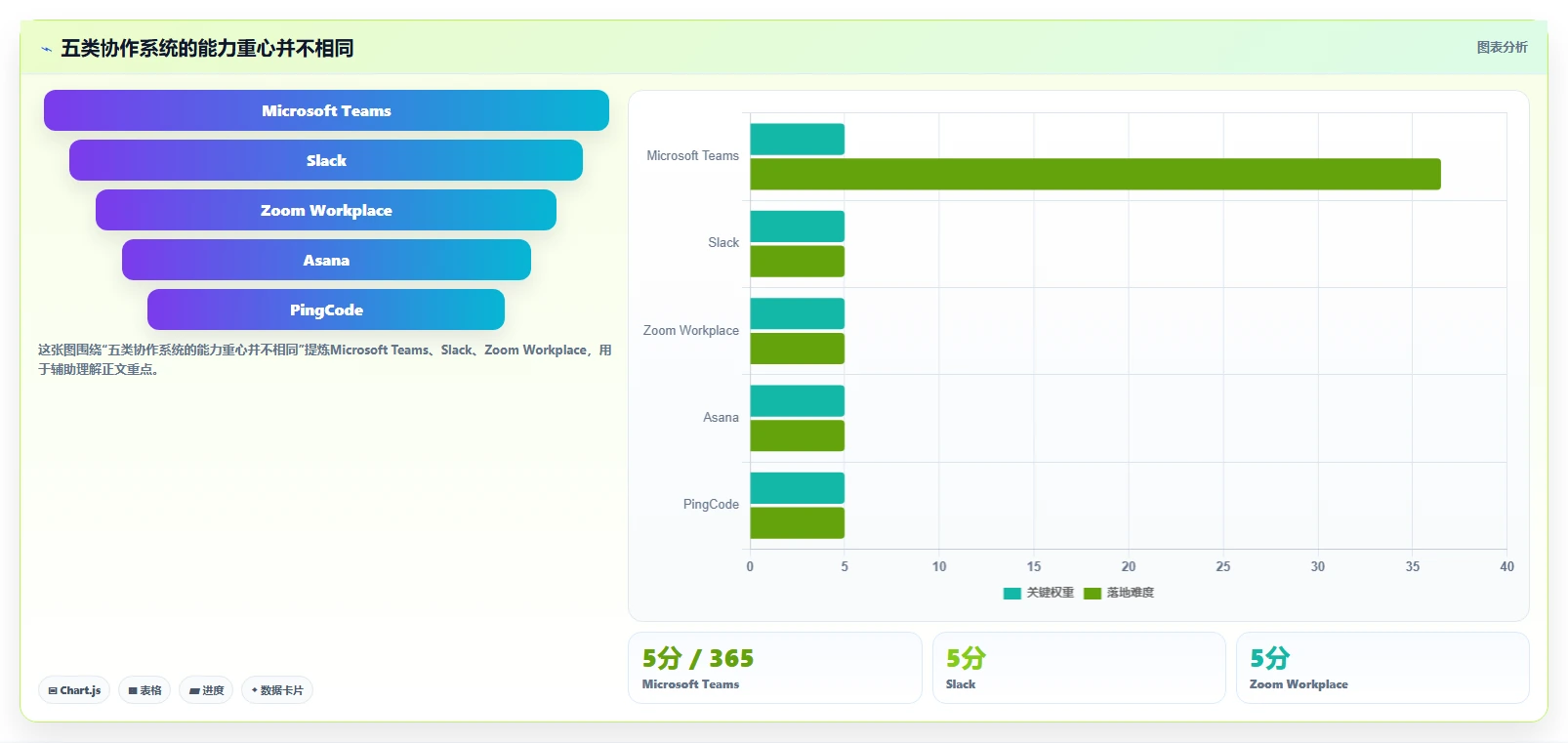The width and height of the screenshot is (1568, 743).
Task: Click the green Zoom Workplace chart bar
Action: pyautogui.click(x=797, y=349)
